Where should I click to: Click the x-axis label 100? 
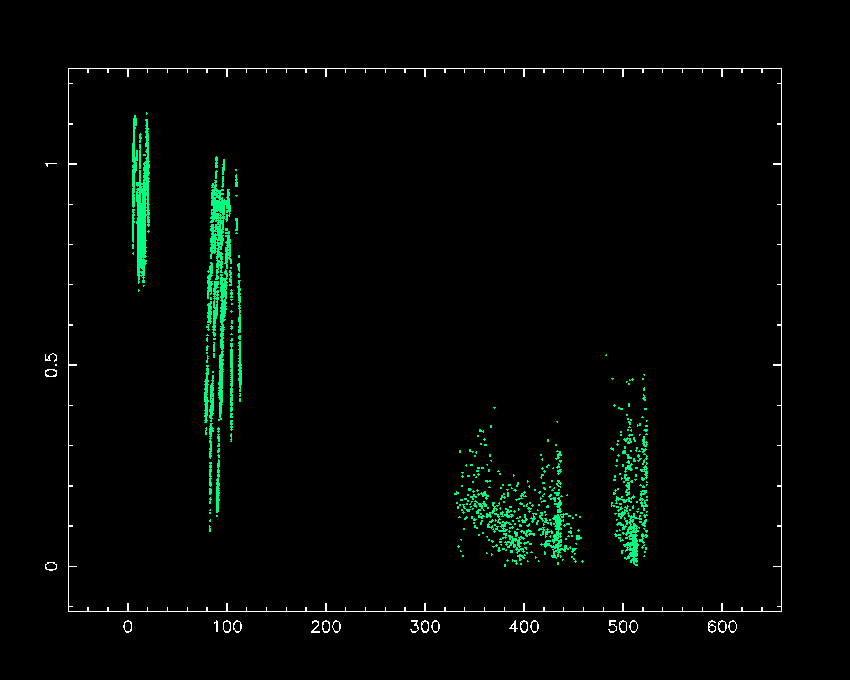227,627
